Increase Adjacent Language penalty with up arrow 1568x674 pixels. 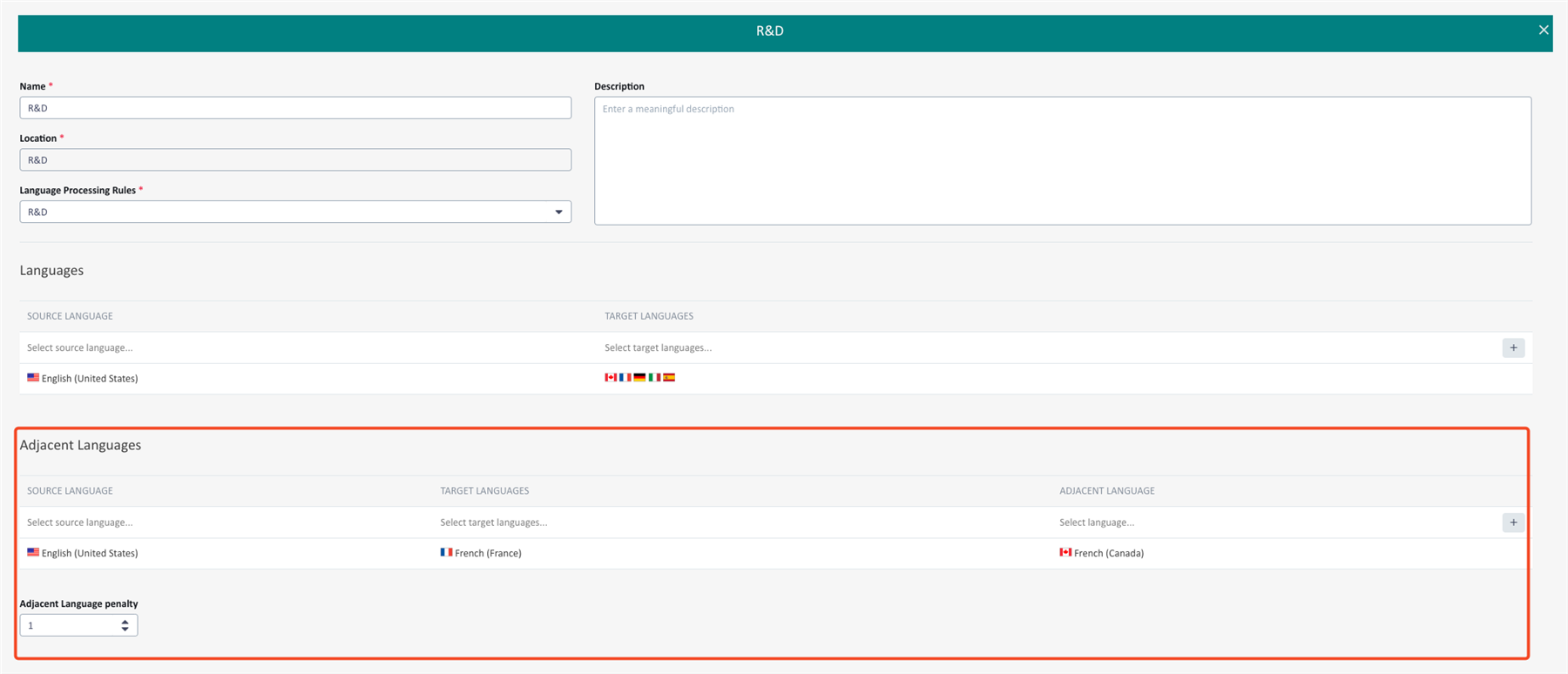tap(125, 622)
